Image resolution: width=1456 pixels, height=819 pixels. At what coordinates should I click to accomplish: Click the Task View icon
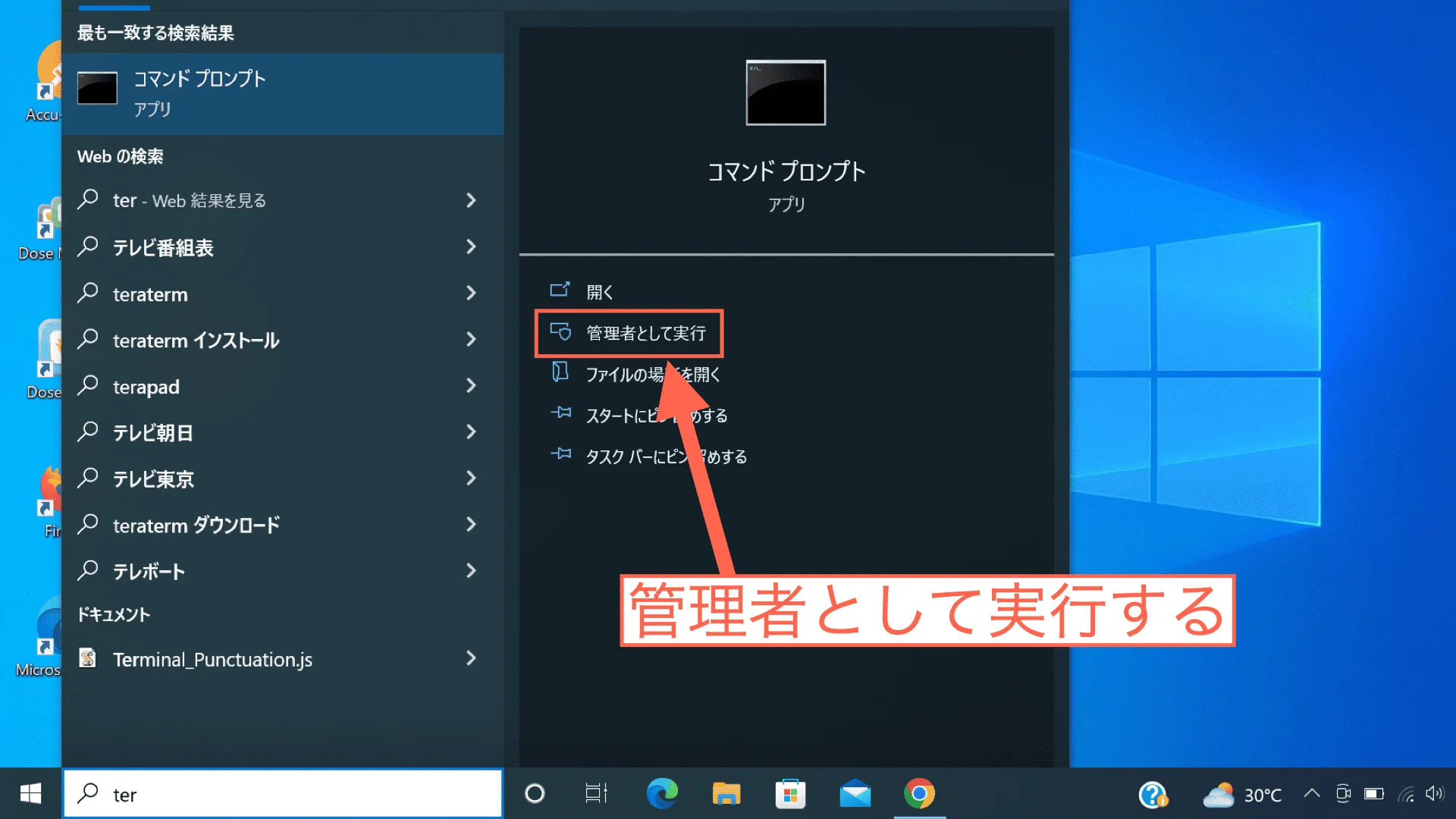[596, 794]
